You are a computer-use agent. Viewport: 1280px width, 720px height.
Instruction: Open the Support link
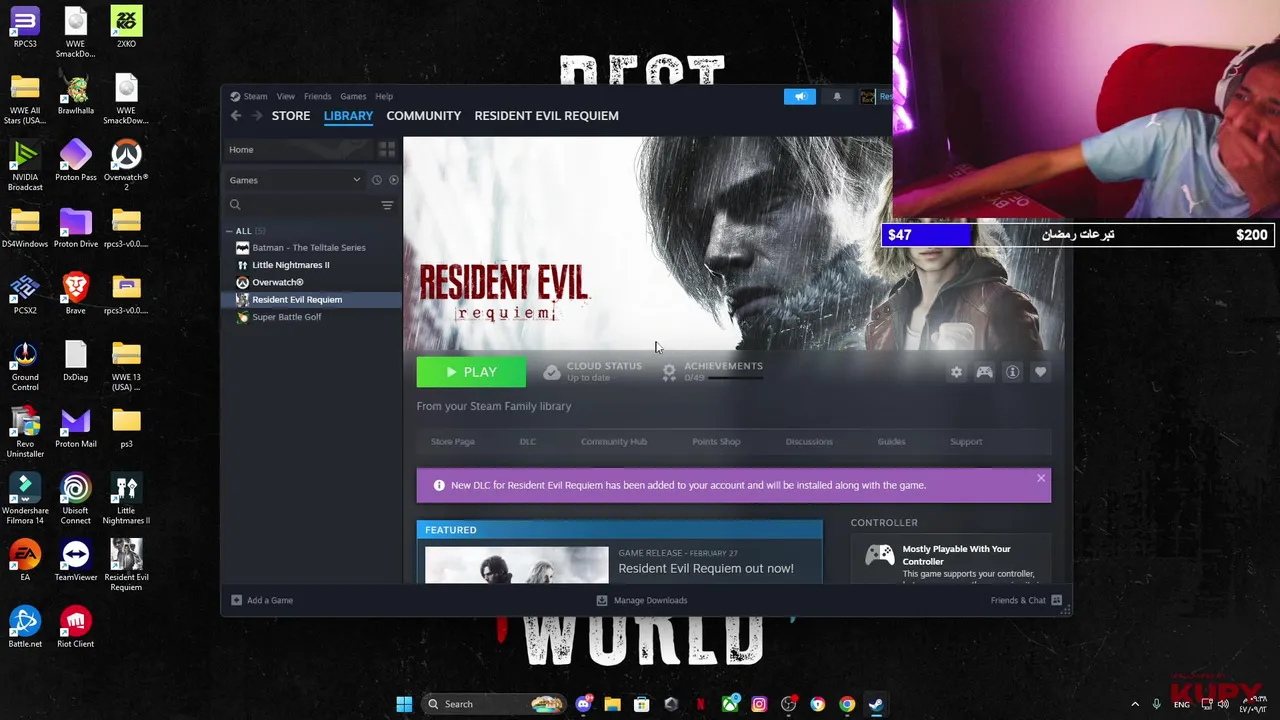tap(966, 441)
